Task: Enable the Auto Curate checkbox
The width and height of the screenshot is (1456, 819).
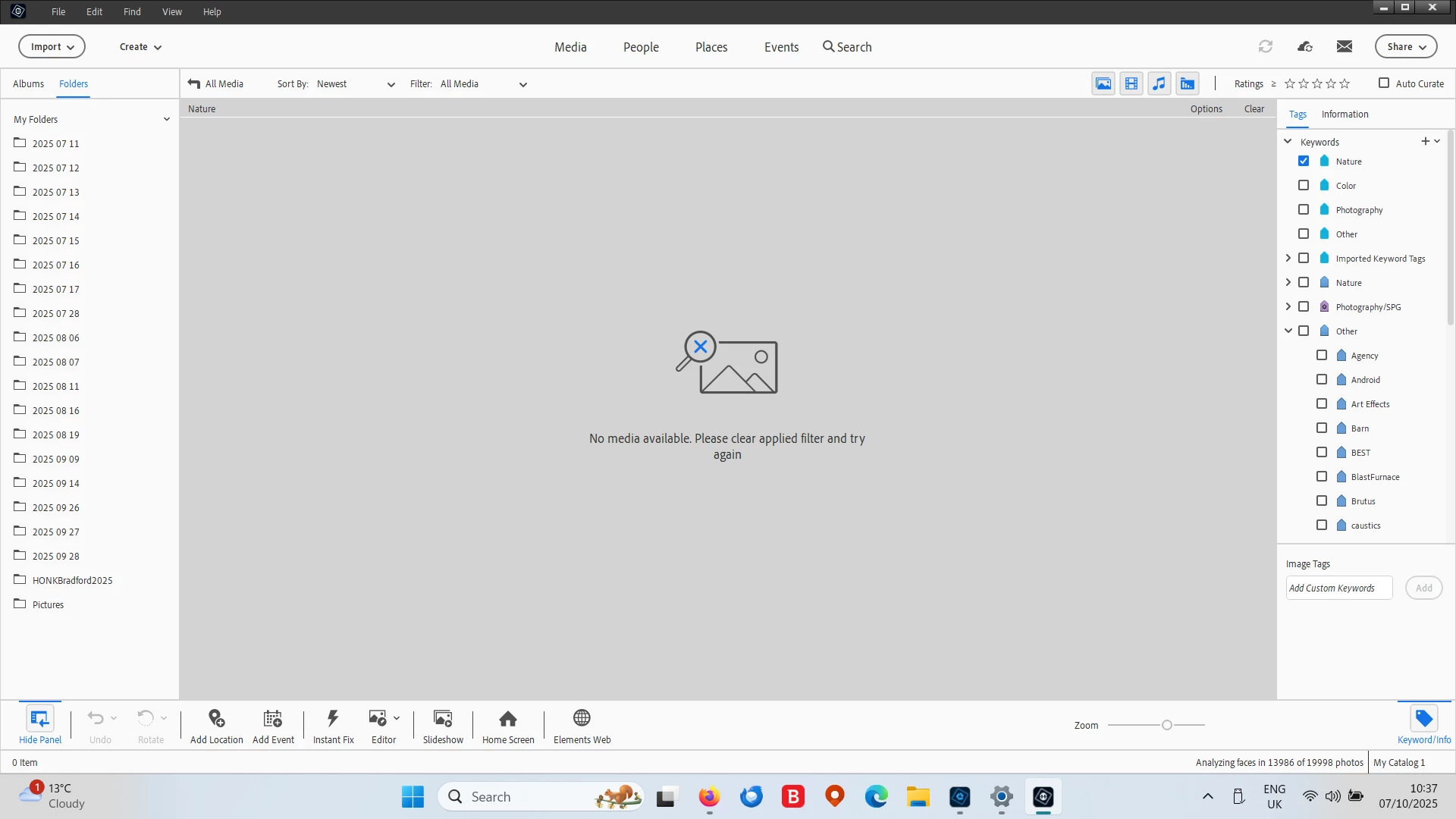Action: (1384, 83)
